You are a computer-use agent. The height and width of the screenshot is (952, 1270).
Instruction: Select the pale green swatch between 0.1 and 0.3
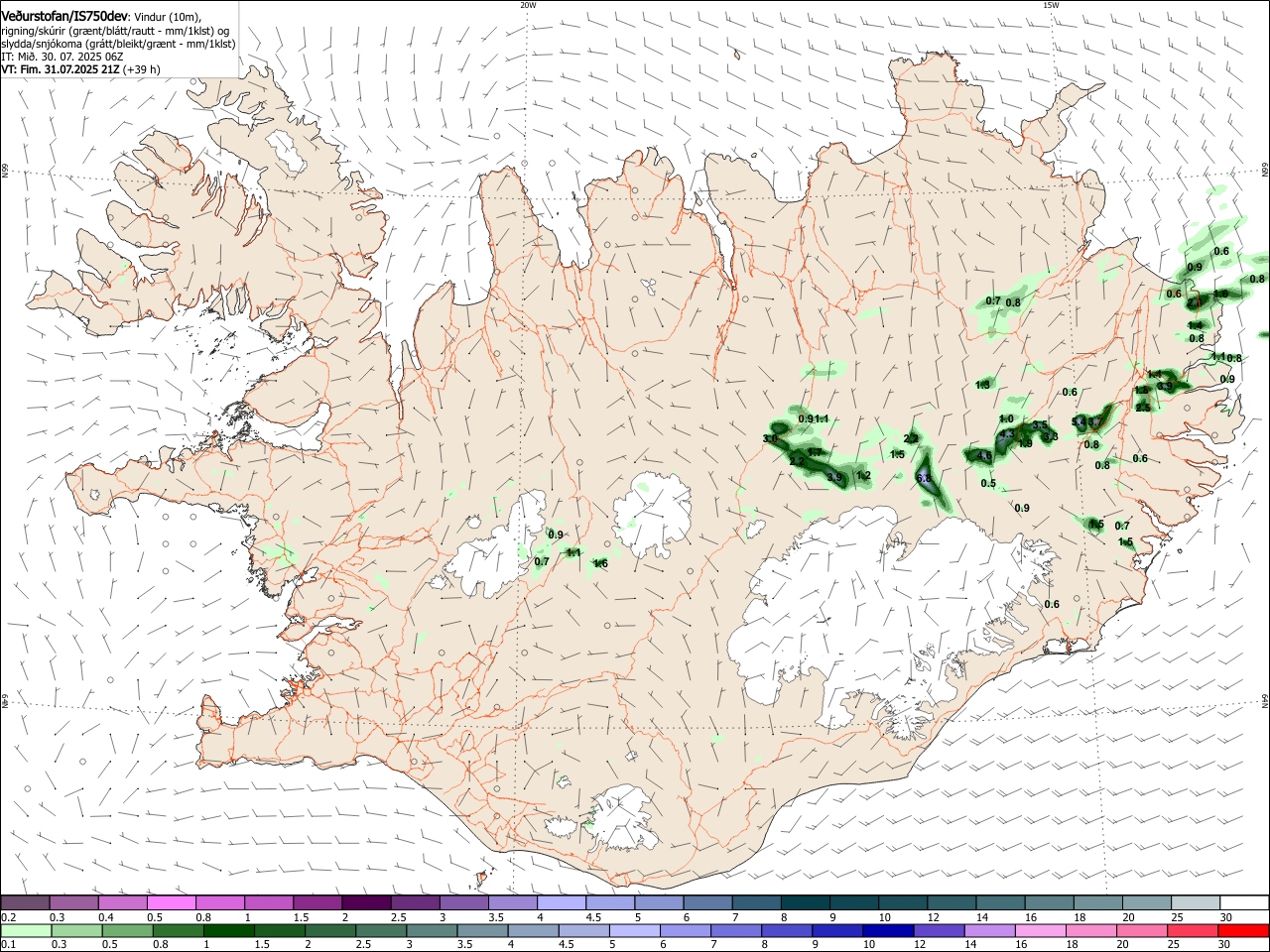[25, 930]
